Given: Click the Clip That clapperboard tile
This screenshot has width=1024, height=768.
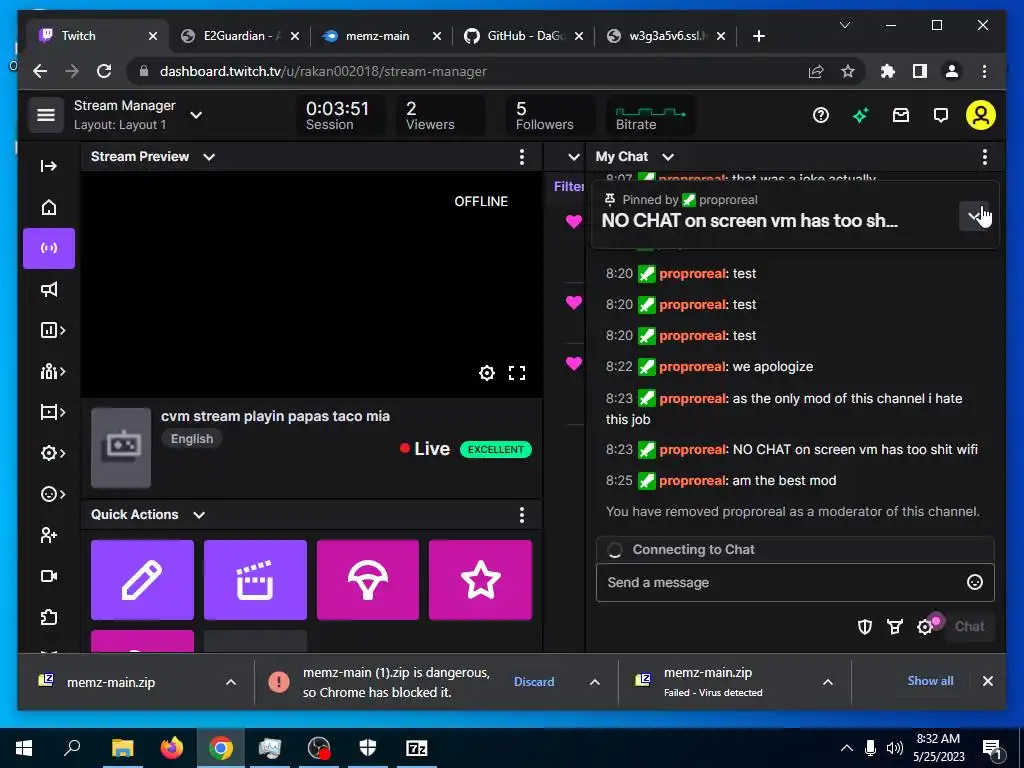Looking at the screenshot, I should 255,580.
